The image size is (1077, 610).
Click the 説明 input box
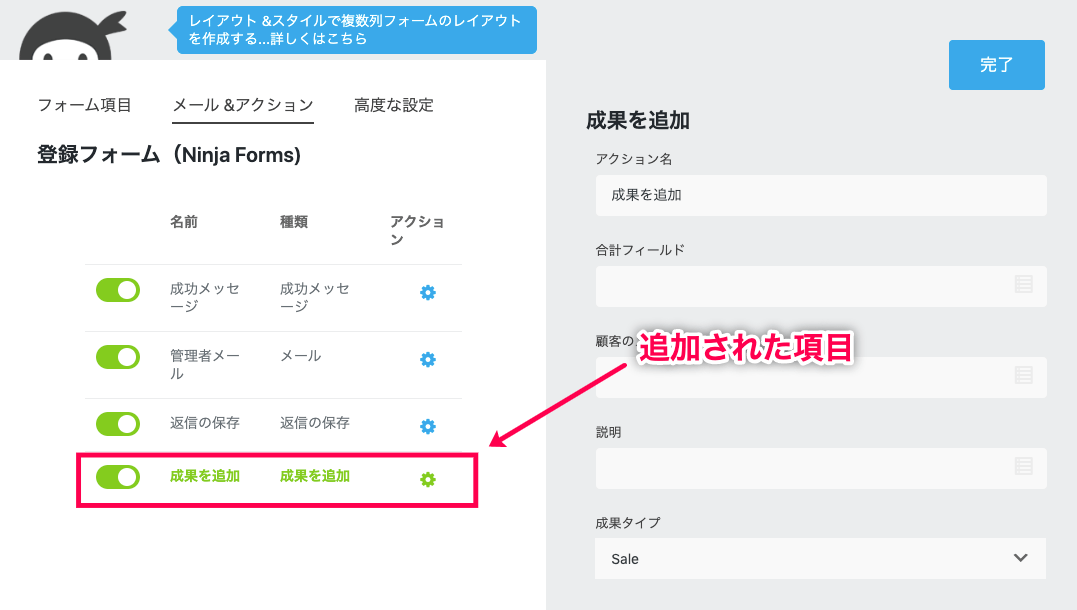[821, 468]
